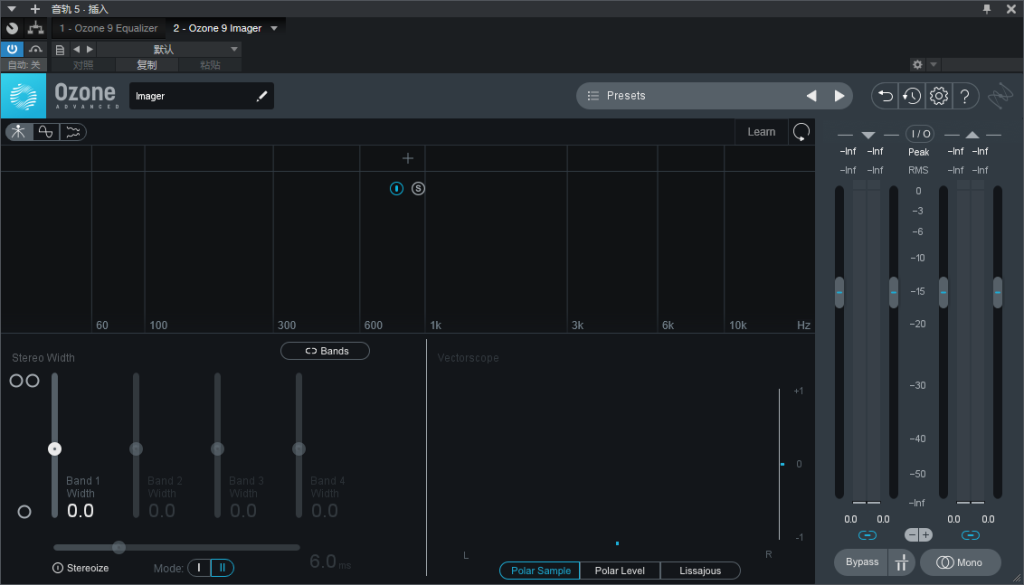Click the routing icon beside plugin tabs
The width and height of the screenshot is (1024, 585).
point(35,28)
